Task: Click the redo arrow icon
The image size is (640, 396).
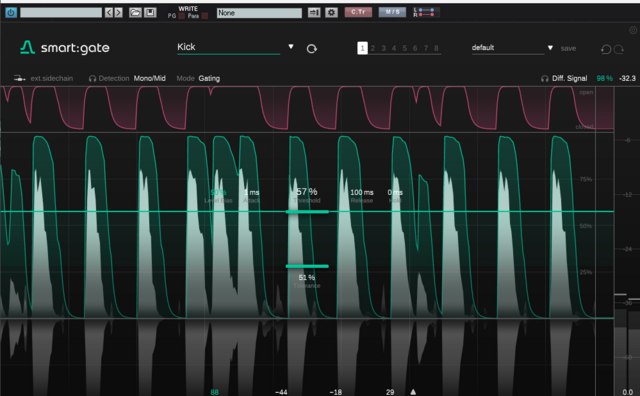Action: tap(619, 49)
